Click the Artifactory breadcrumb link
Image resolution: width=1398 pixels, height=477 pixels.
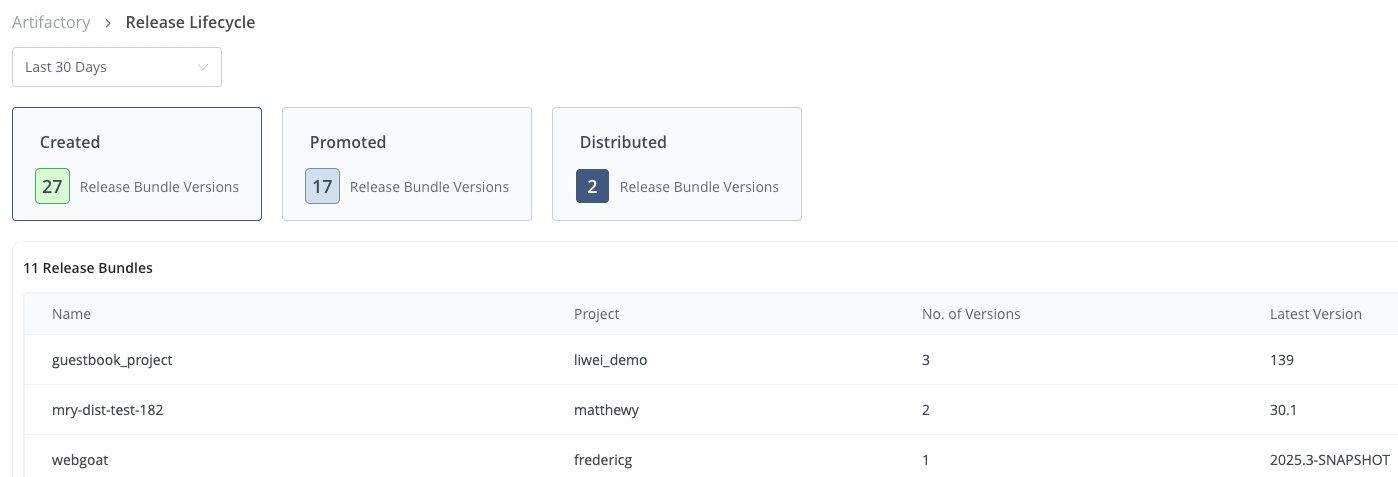coord(51,22)
